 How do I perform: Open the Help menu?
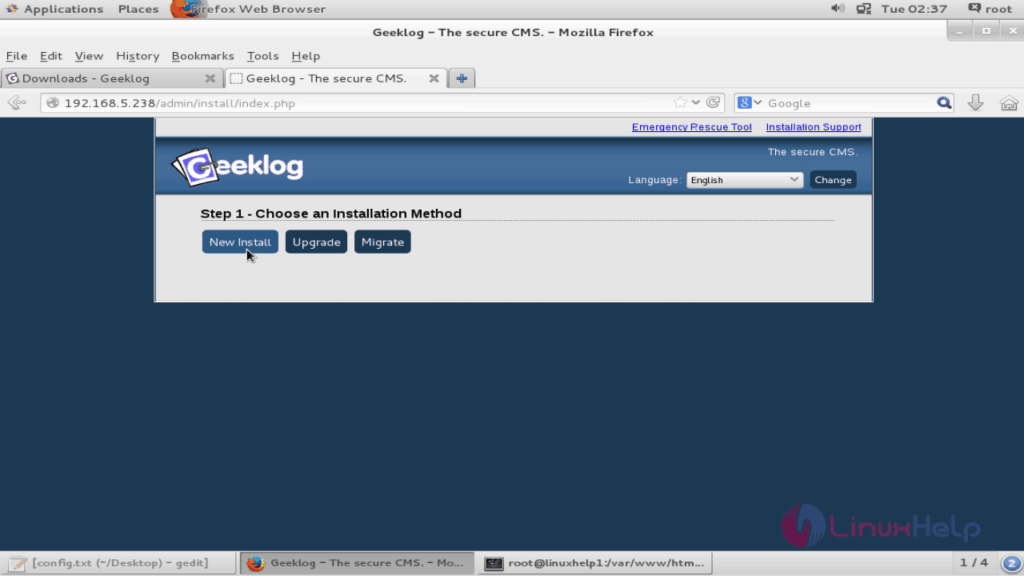pos(305,56)
